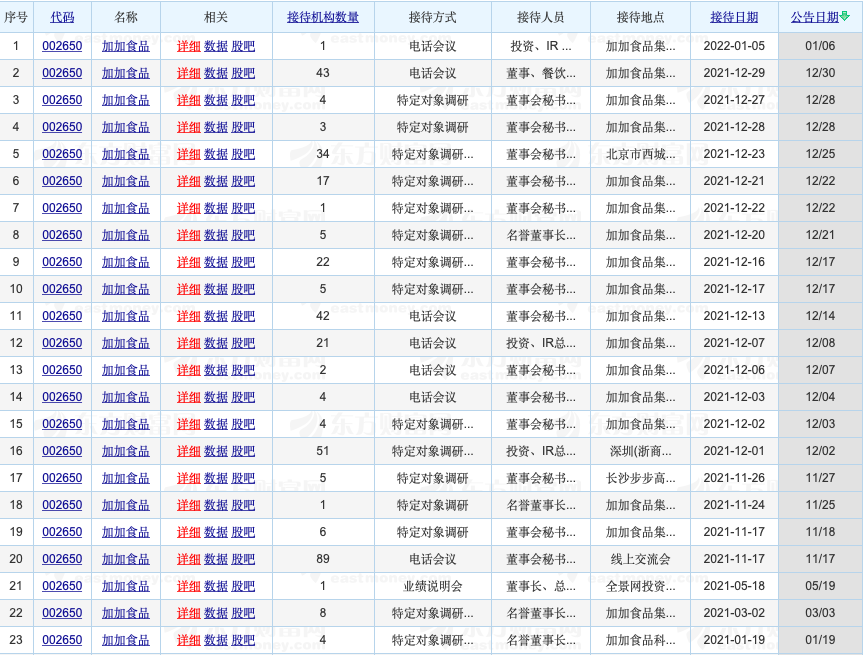Viewport: 865px width, 655px height.
Task: Select 接待地点 column header
Action: coord(640,17)
